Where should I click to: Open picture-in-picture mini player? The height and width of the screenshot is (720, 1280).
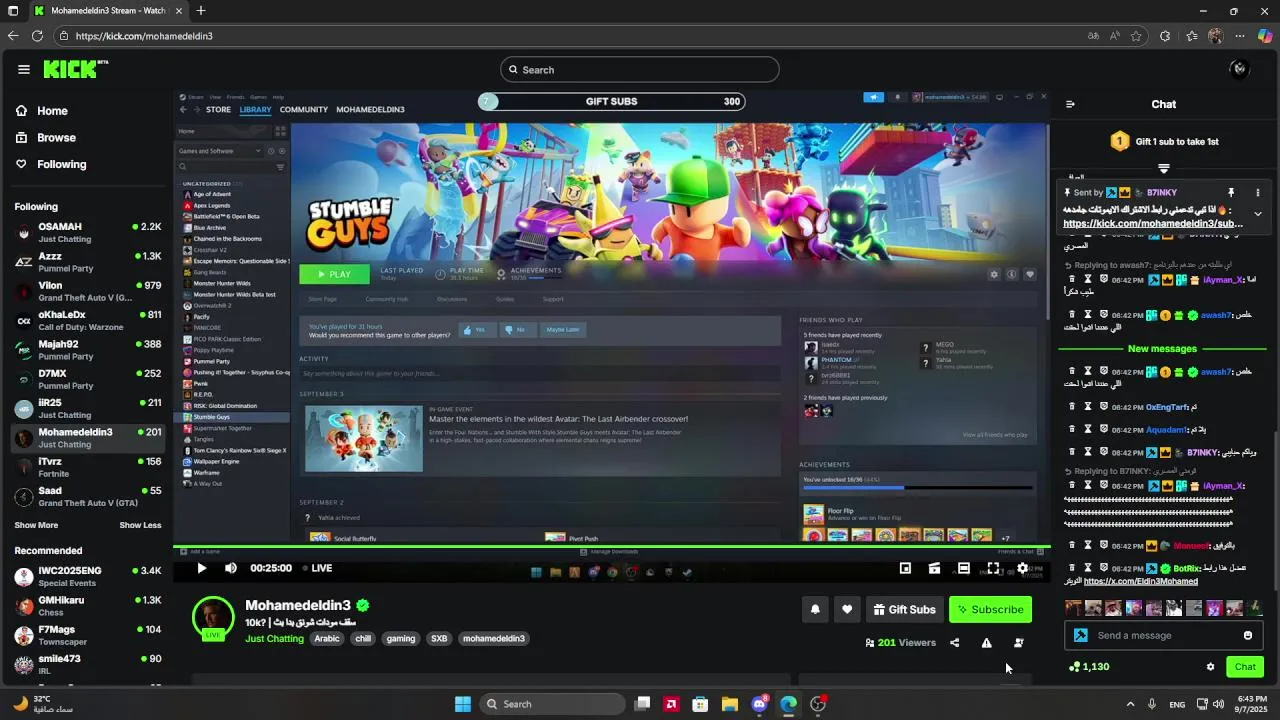[905, 568]
